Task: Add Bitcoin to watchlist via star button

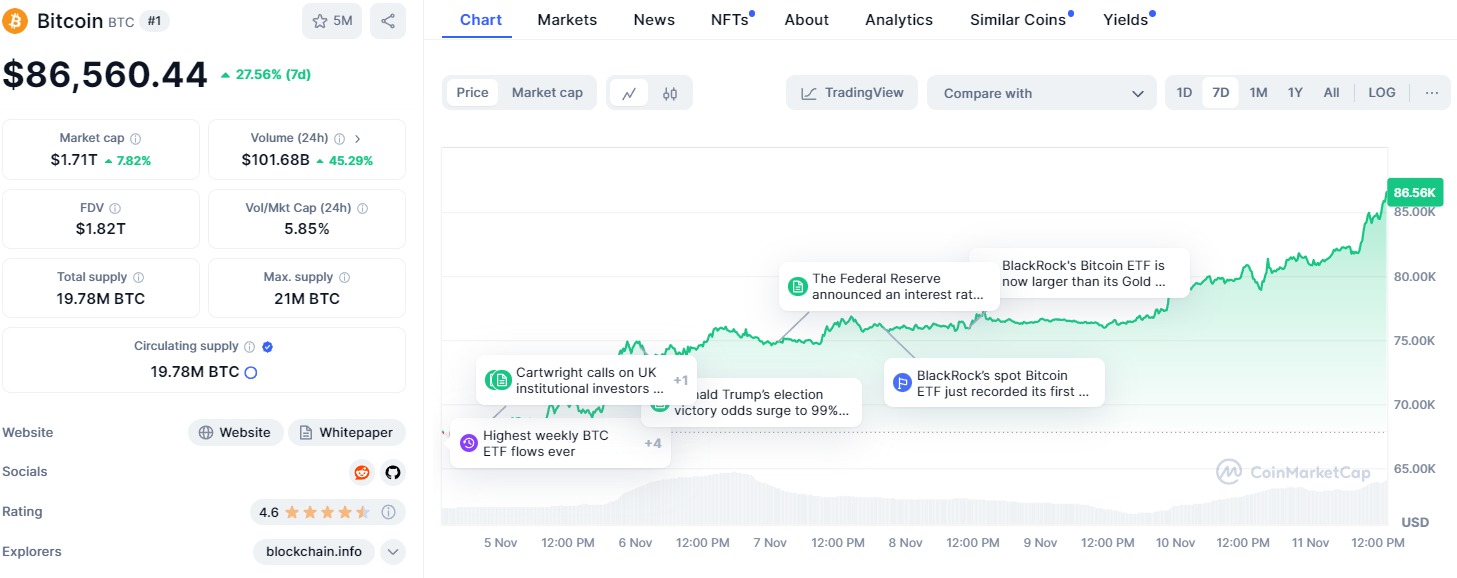Action: 332,21
